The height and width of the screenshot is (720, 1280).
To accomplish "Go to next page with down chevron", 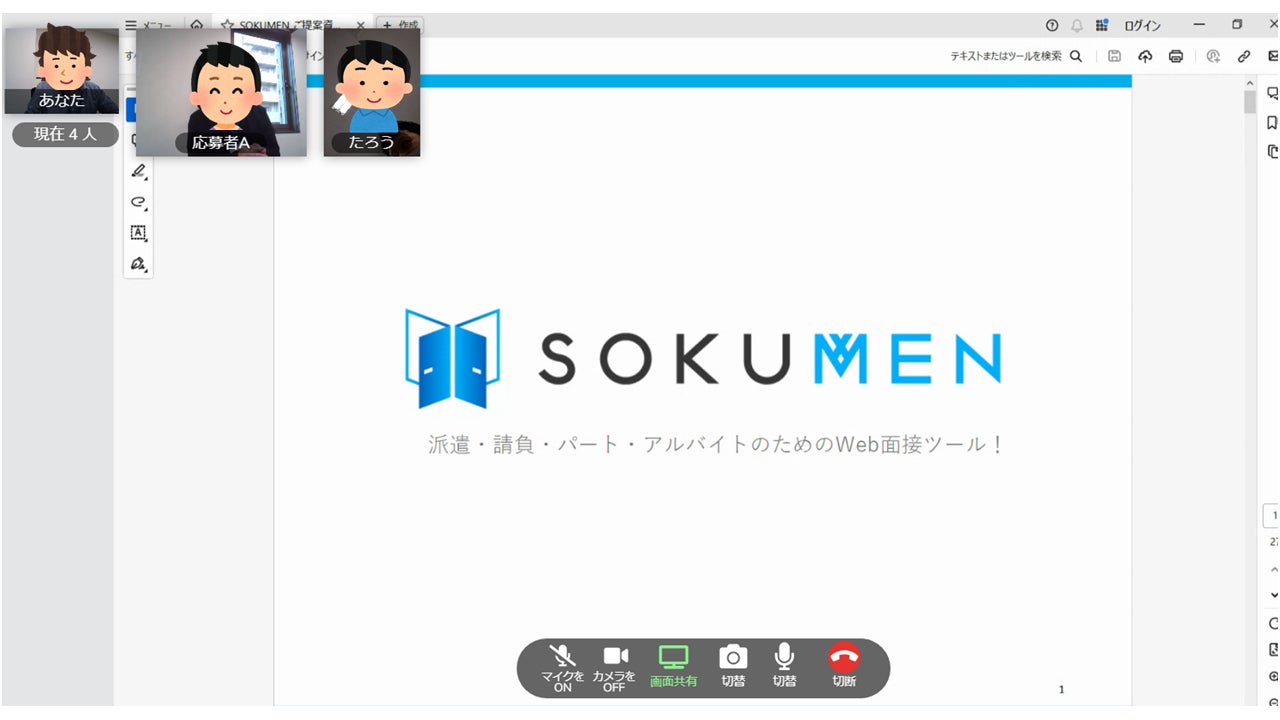I will (1274, 595).
